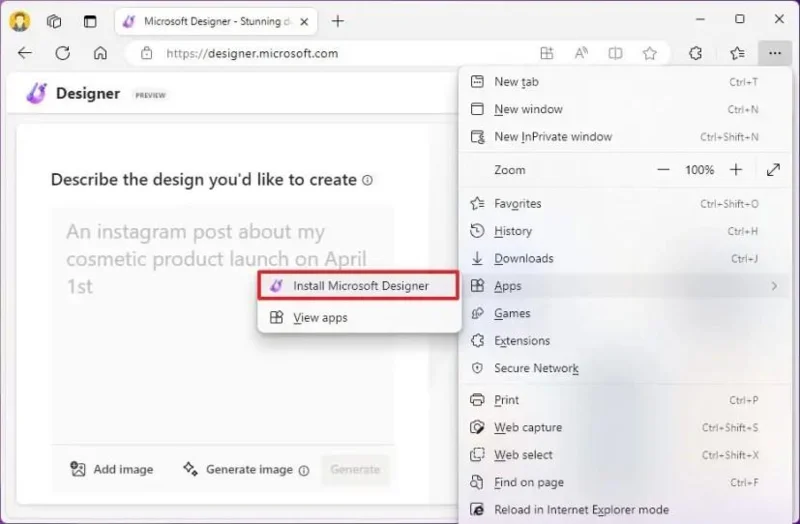Reload in Internet Explorer mode
This screenshot has width=800, height=524.
point(625,510)
